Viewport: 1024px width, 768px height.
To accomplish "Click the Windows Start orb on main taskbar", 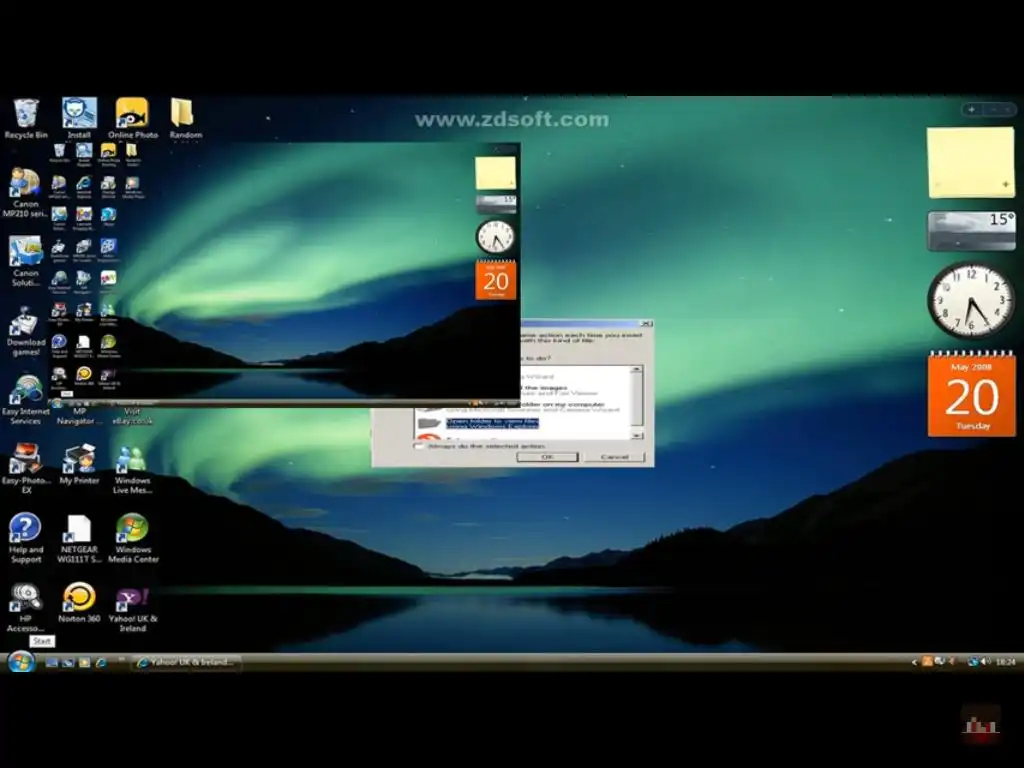I will click(21, 662).
